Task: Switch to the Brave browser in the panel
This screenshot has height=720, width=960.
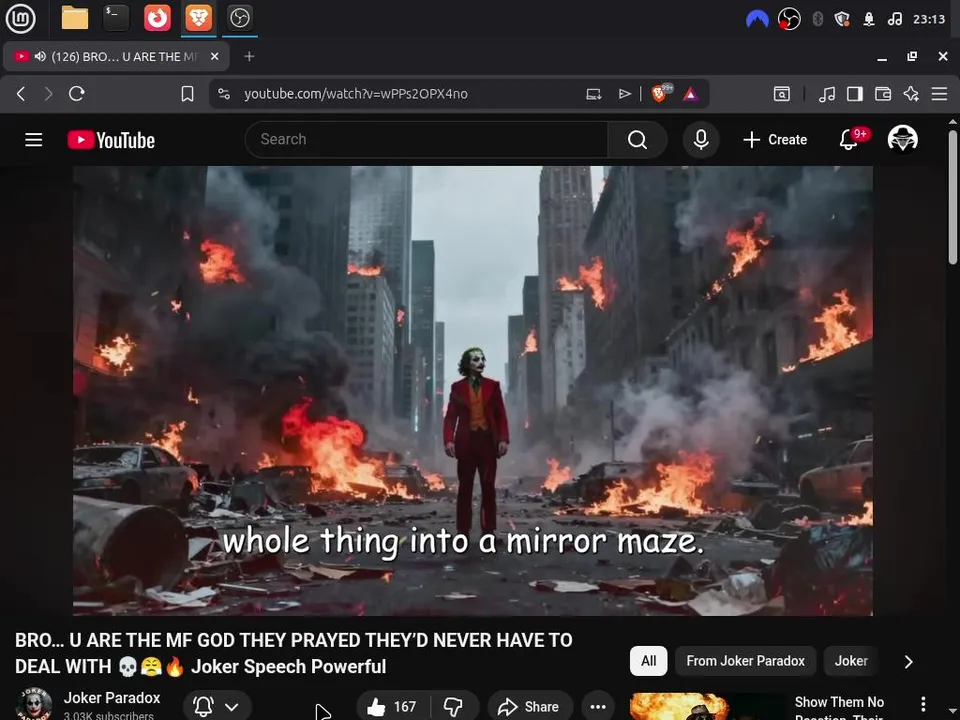Action: 198,18
